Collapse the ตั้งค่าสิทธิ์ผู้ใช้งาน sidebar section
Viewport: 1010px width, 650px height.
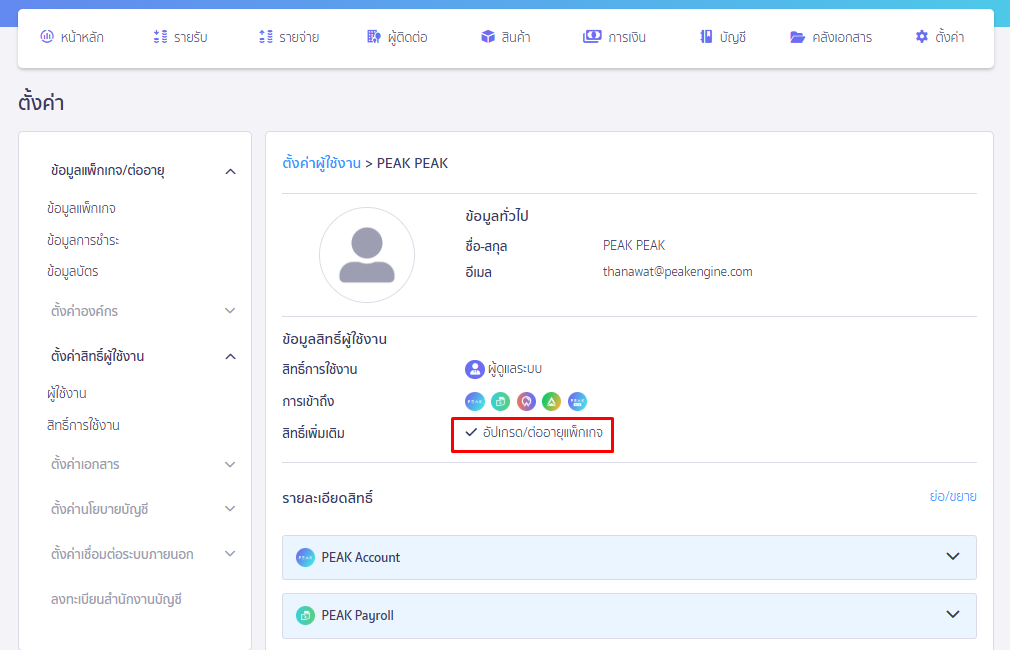(x=230, y=356)
